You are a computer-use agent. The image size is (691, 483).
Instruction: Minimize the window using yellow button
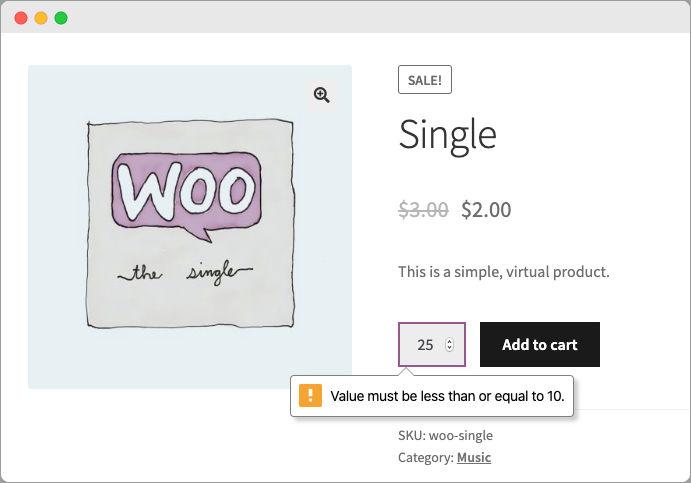coord(41,18)
